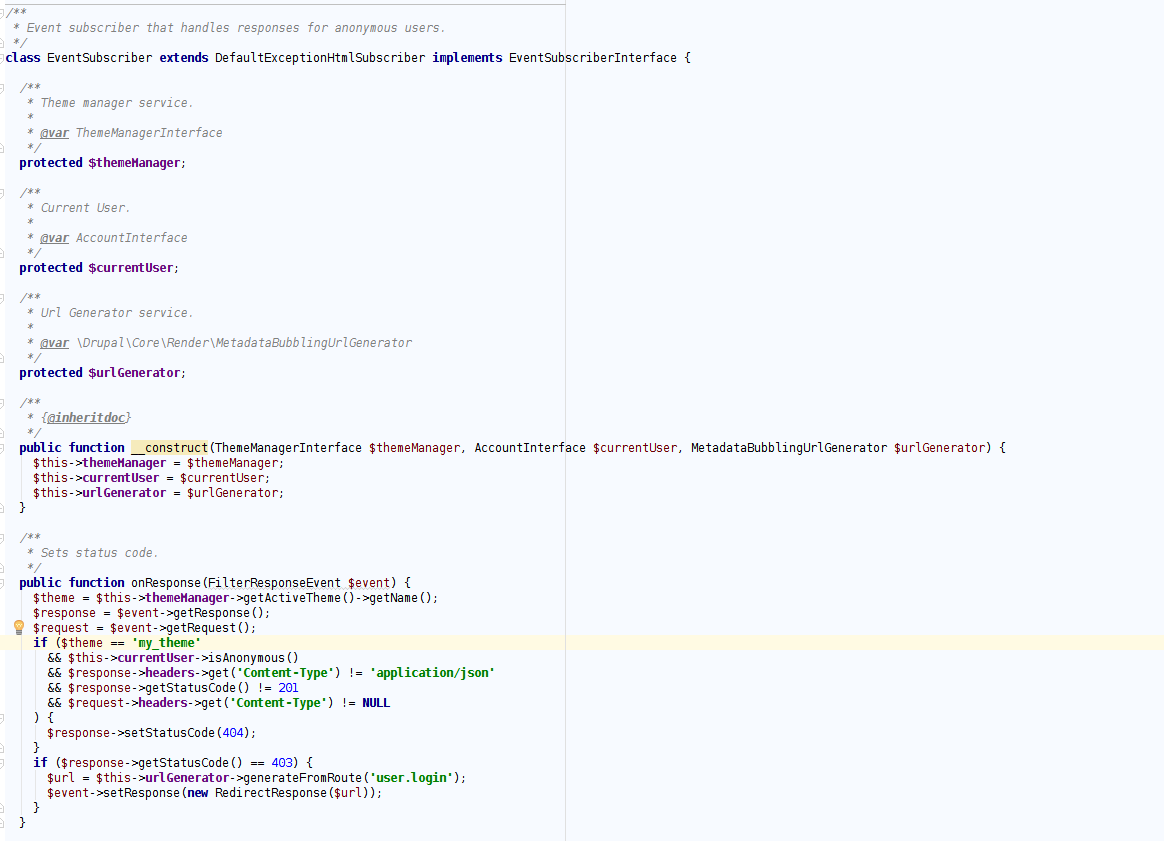The height and width of the screenshot is (841, 1164).
Task: Click the yellow lightbulb intention icon
Action: [x=19, y=626]
